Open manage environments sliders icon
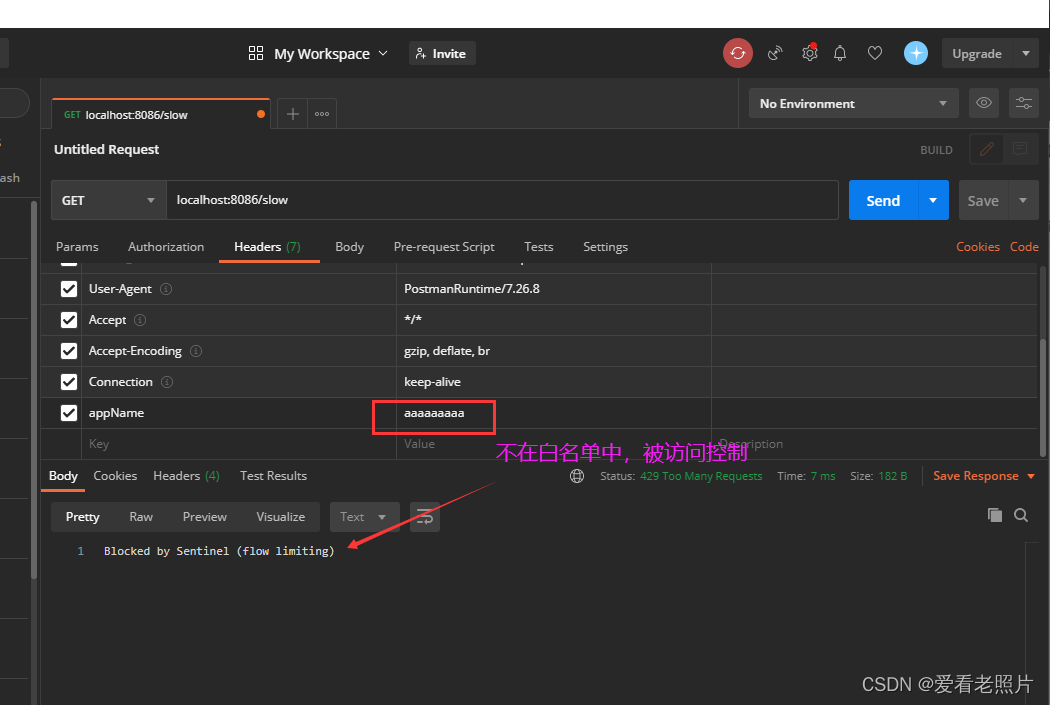Image resolution: width=1050 pixels, height=705 pixels. 1023,103
